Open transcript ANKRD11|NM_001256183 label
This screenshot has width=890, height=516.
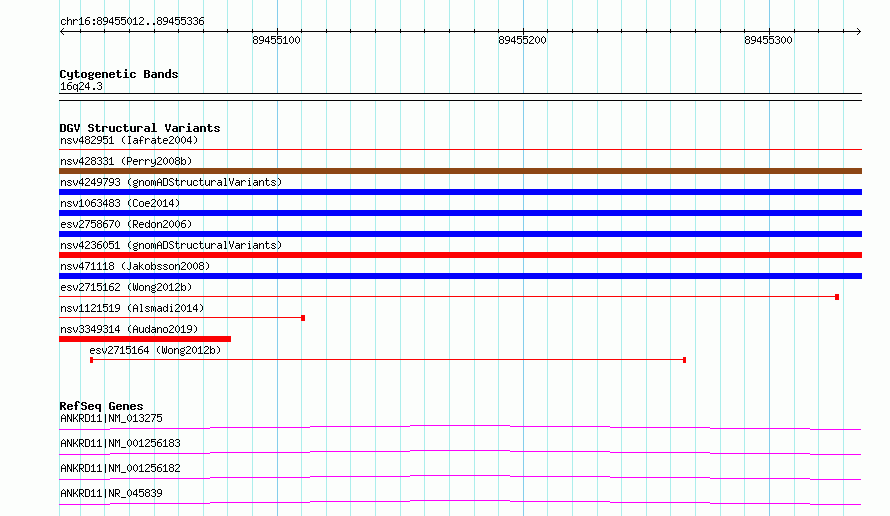coord(120,443)
